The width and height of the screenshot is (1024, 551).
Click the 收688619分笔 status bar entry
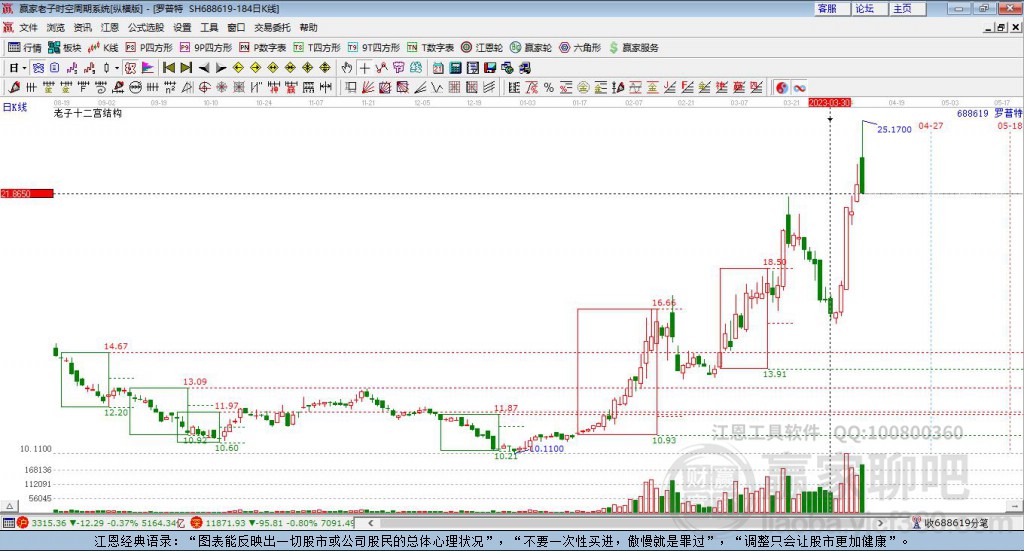tap(956, 523)
